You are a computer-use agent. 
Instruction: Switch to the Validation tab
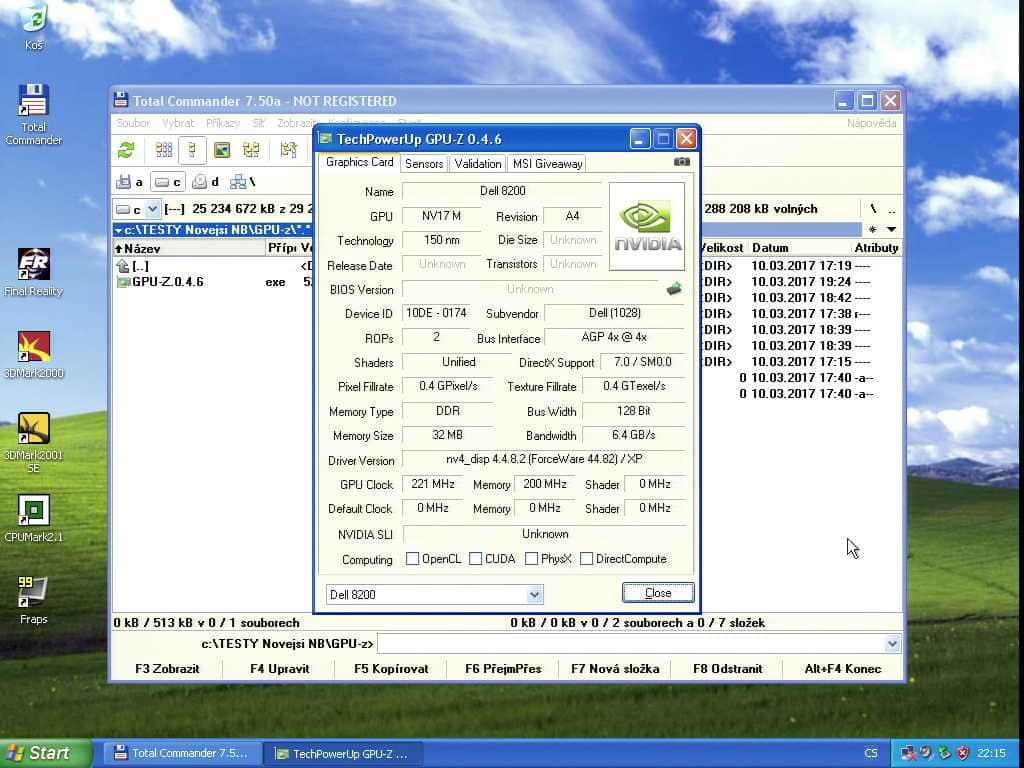(478, 163)
